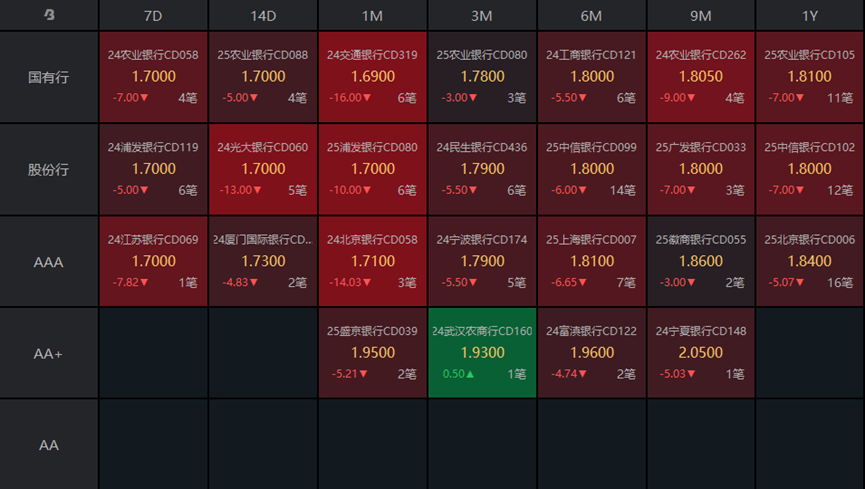Click the 24宁夏银行CD148 cell
Image resolution: width=865 pixels, height=489 pixels.
coord(701,353)
